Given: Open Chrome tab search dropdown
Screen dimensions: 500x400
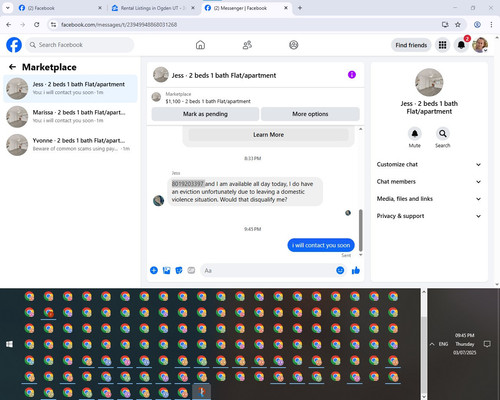Looking at the screenshot, I should tap(7, 8).
